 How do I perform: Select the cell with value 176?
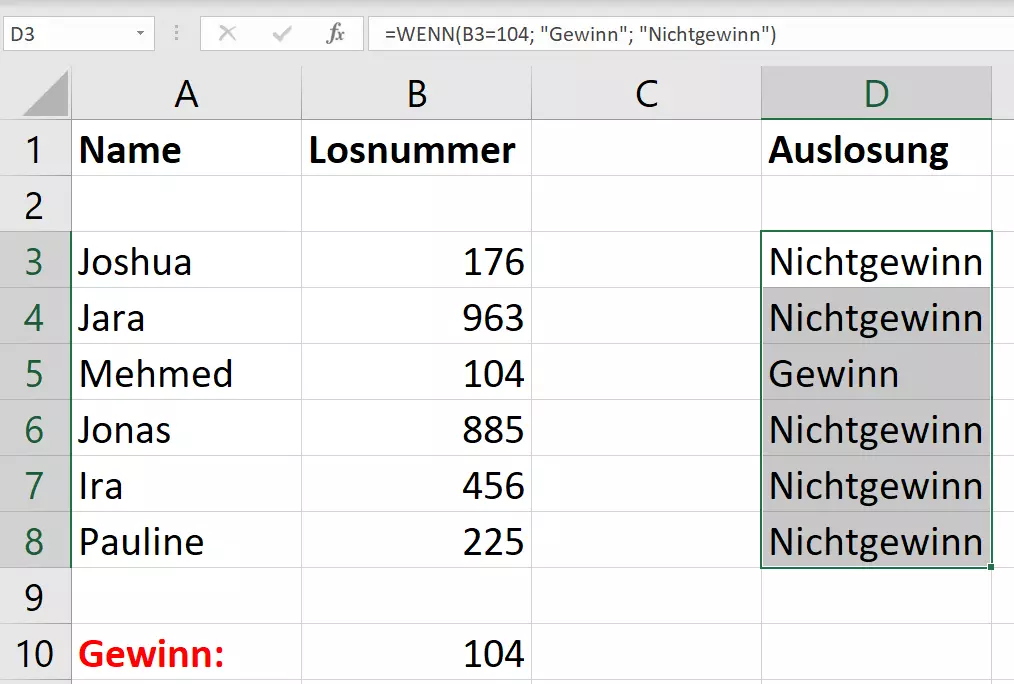coord(416,261)
